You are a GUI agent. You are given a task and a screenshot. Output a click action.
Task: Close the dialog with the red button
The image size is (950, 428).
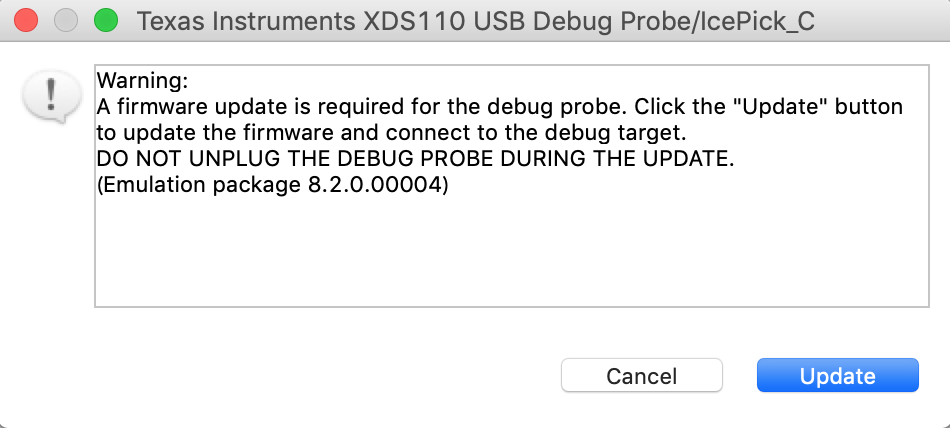pos(26,21)
